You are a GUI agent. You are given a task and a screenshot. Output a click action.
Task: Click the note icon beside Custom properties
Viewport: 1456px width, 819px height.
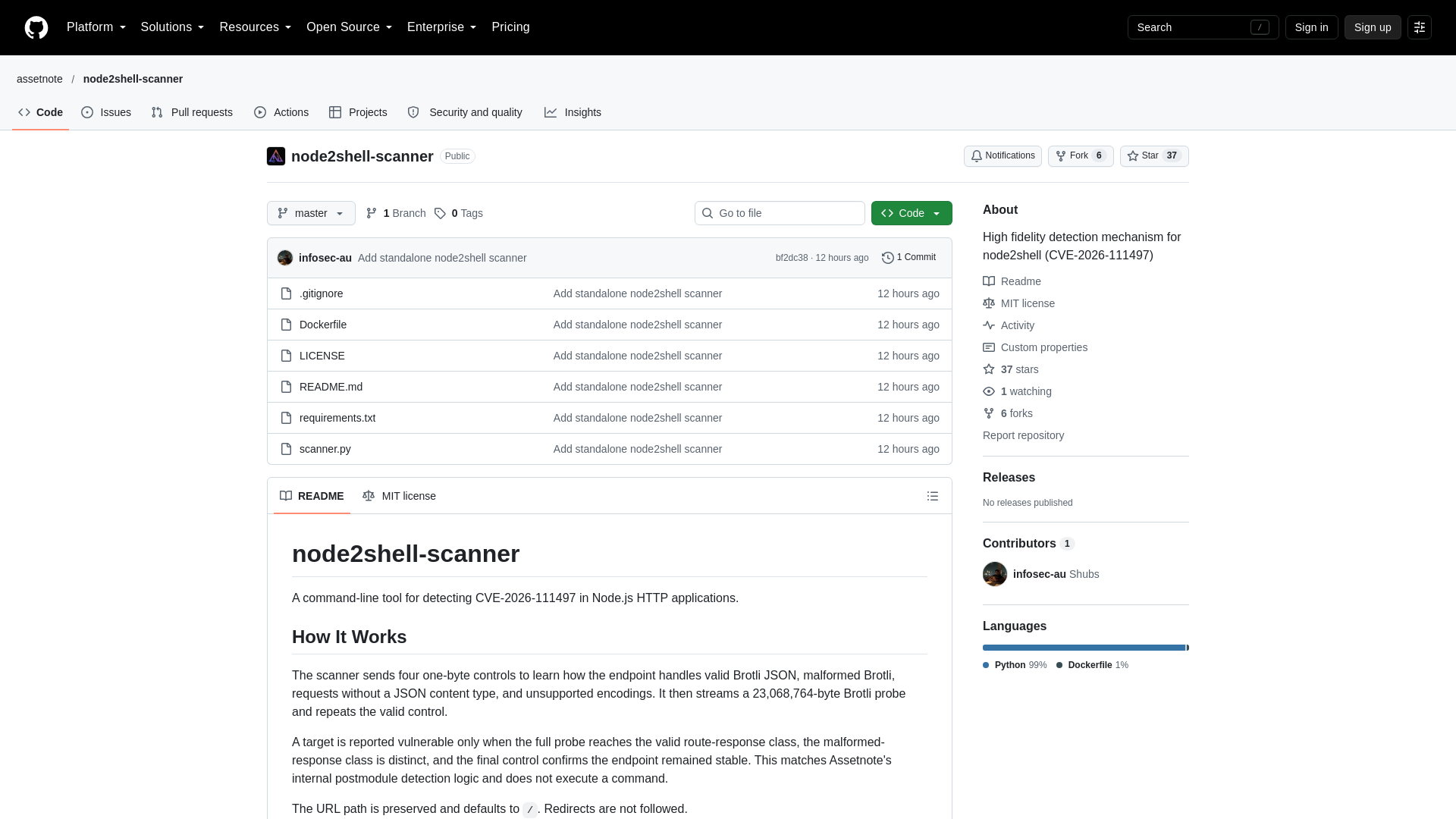tap(989, 347)
